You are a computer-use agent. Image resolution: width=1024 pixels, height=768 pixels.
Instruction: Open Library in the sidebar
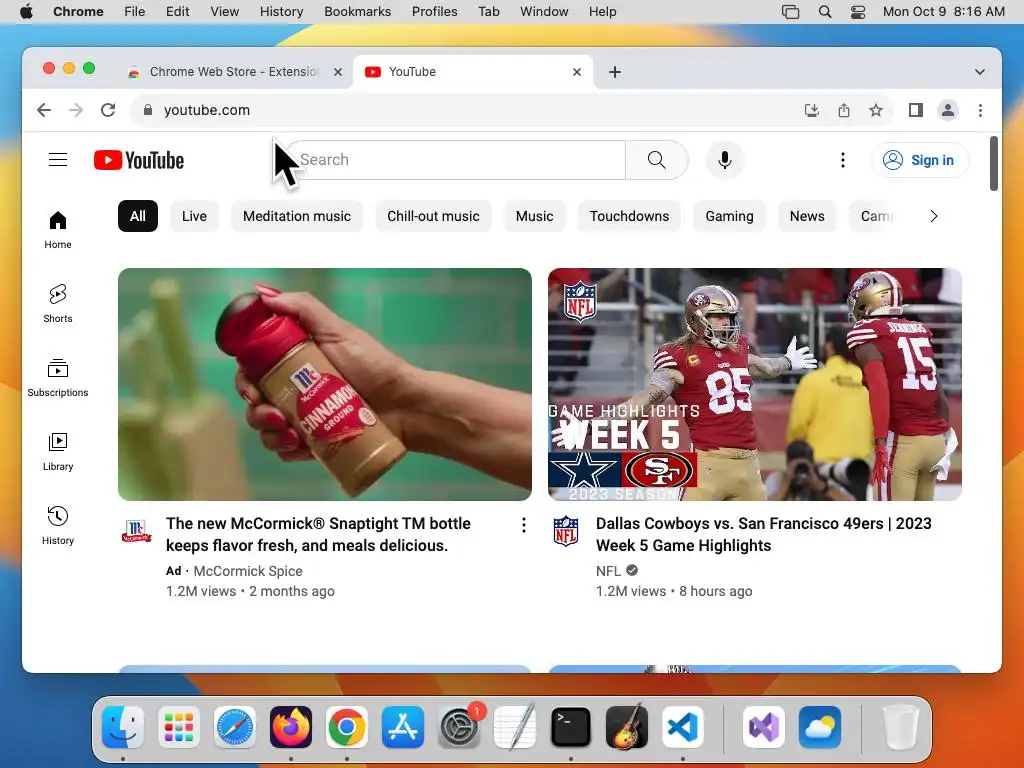tap(58, 452)
